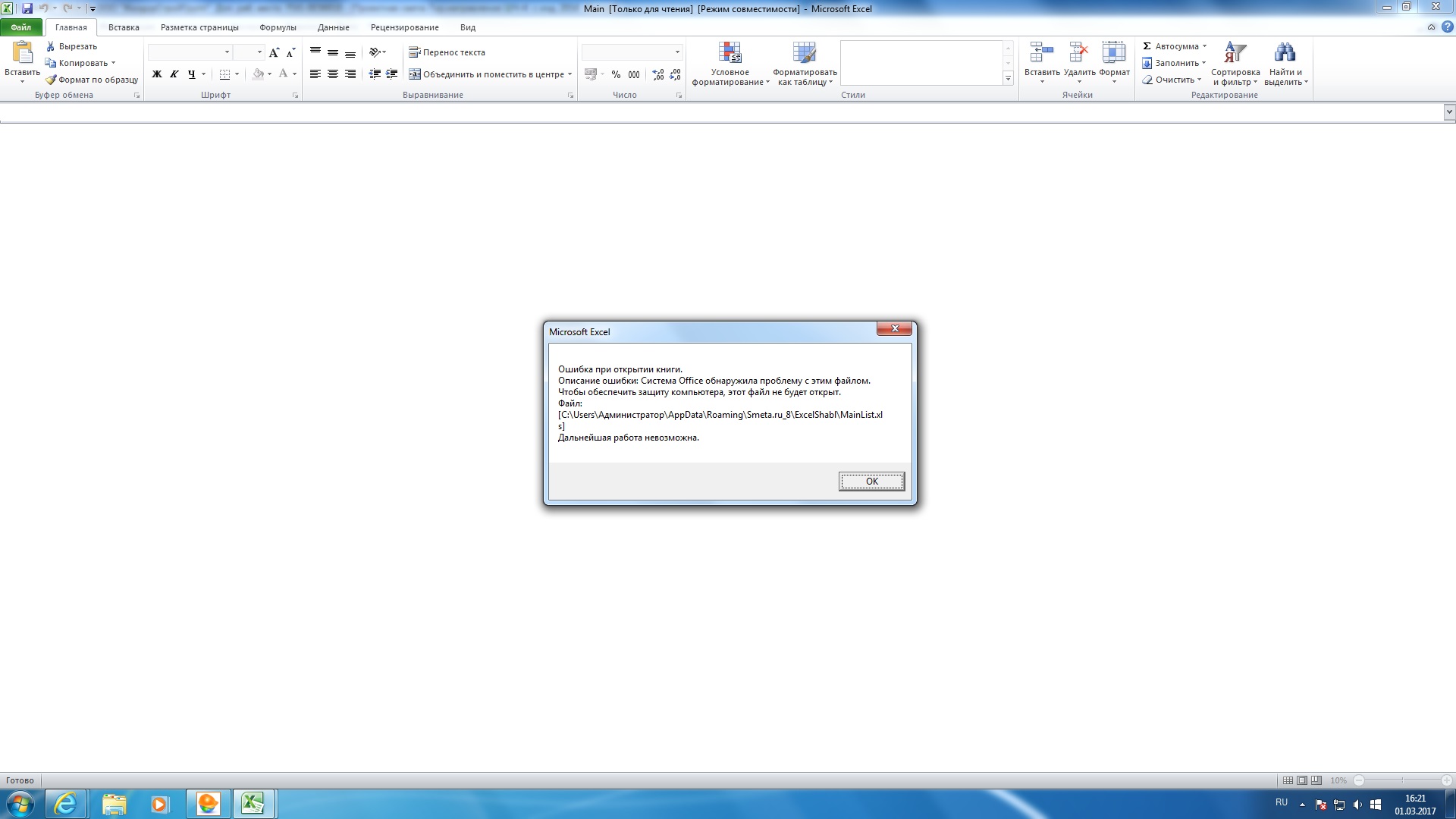Open Internet Explorer from the taskbar

click(65, 804)
